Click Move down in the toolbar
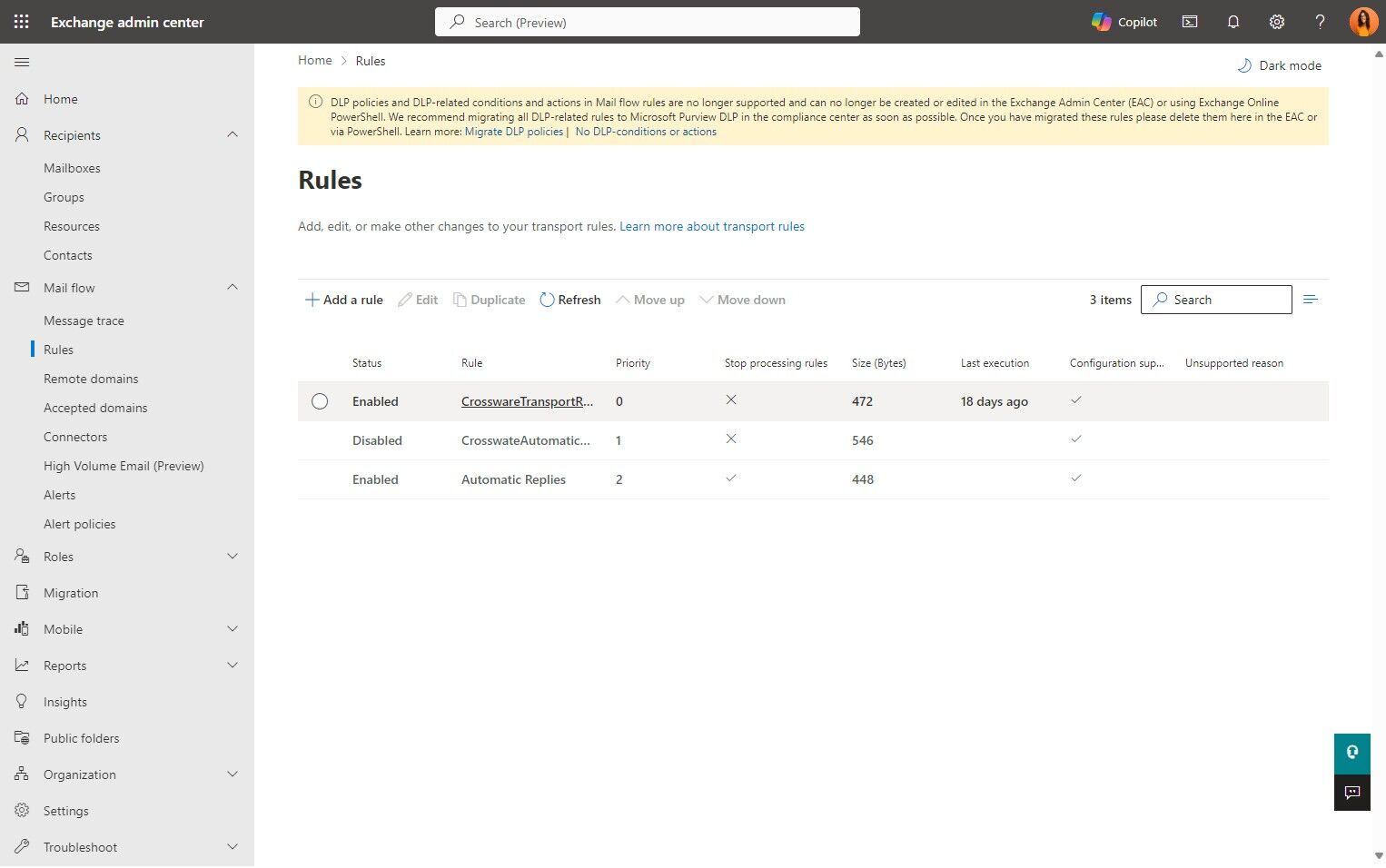 (742, 300)
